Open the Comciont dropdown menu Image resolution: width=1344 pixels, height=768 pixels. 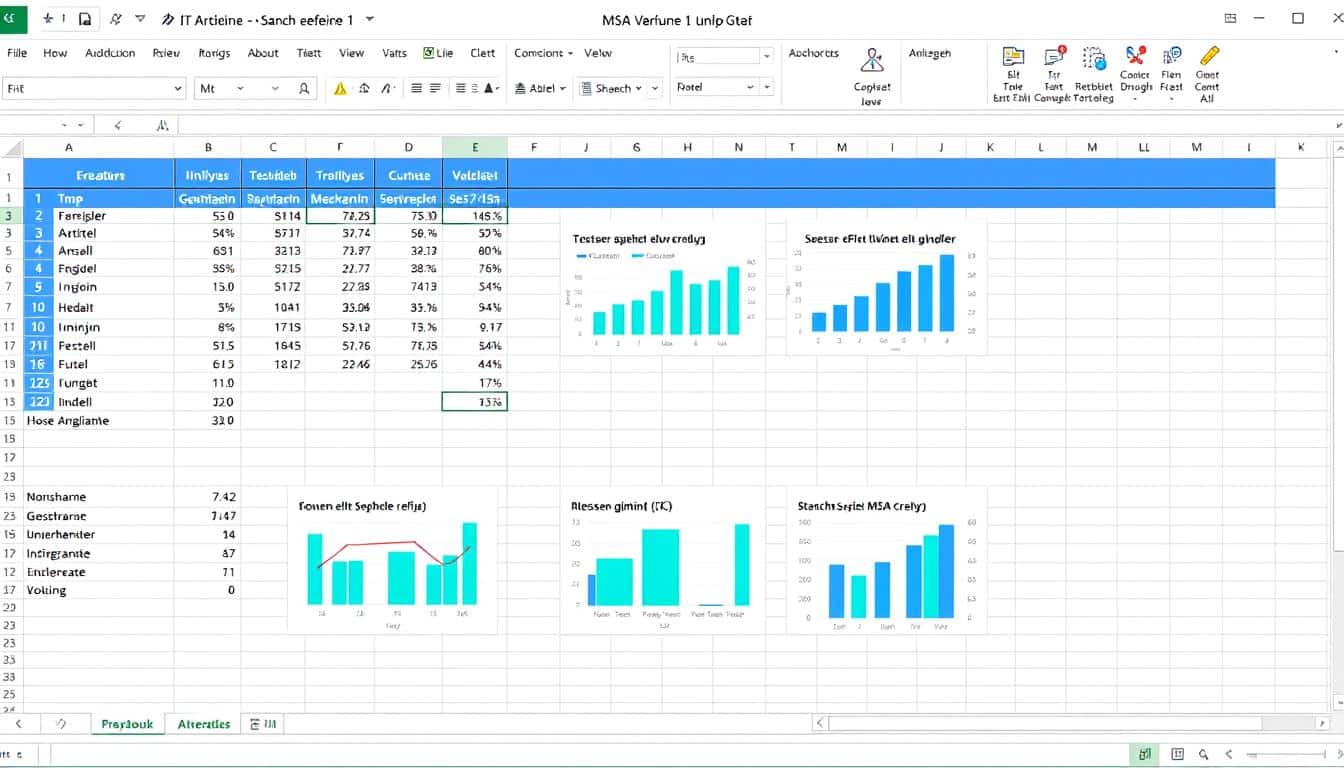(x=543, y=53)
